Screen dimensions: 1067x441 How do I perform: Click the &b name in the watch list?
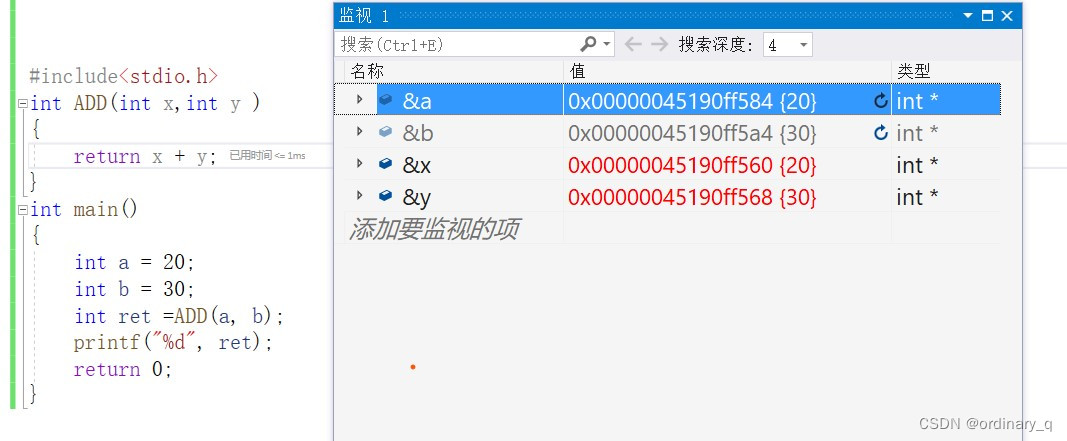coord(418,133)
